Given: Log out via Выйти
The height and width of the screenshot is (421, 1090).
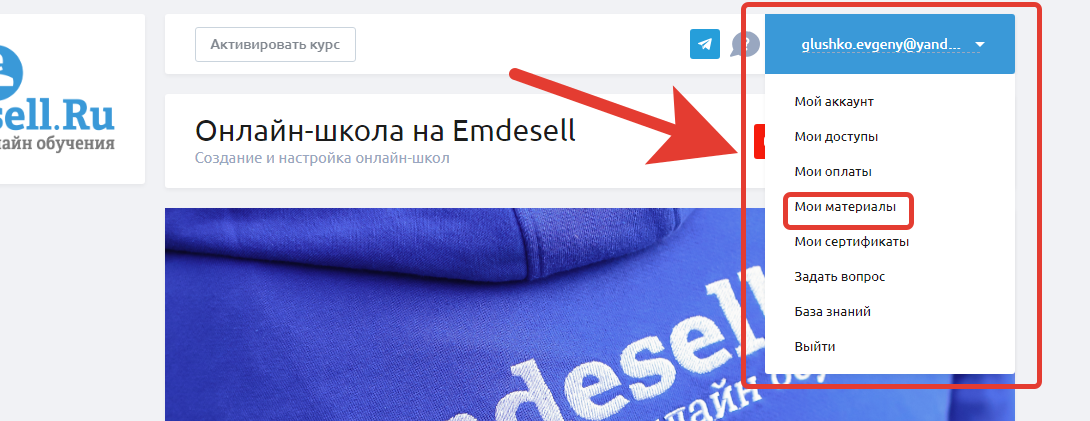Looking at the screenshot, I should (x=815, y=347).
